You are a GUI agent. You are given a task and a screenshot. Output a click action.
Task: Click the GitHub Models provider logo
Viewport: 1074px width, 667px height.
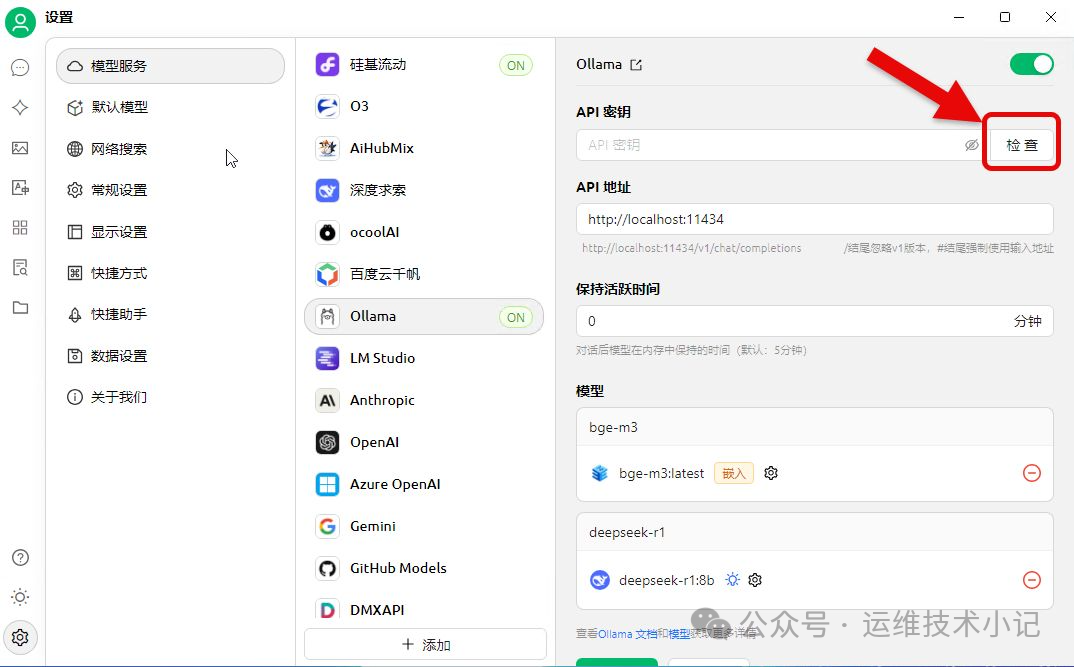tap(327, 568)
